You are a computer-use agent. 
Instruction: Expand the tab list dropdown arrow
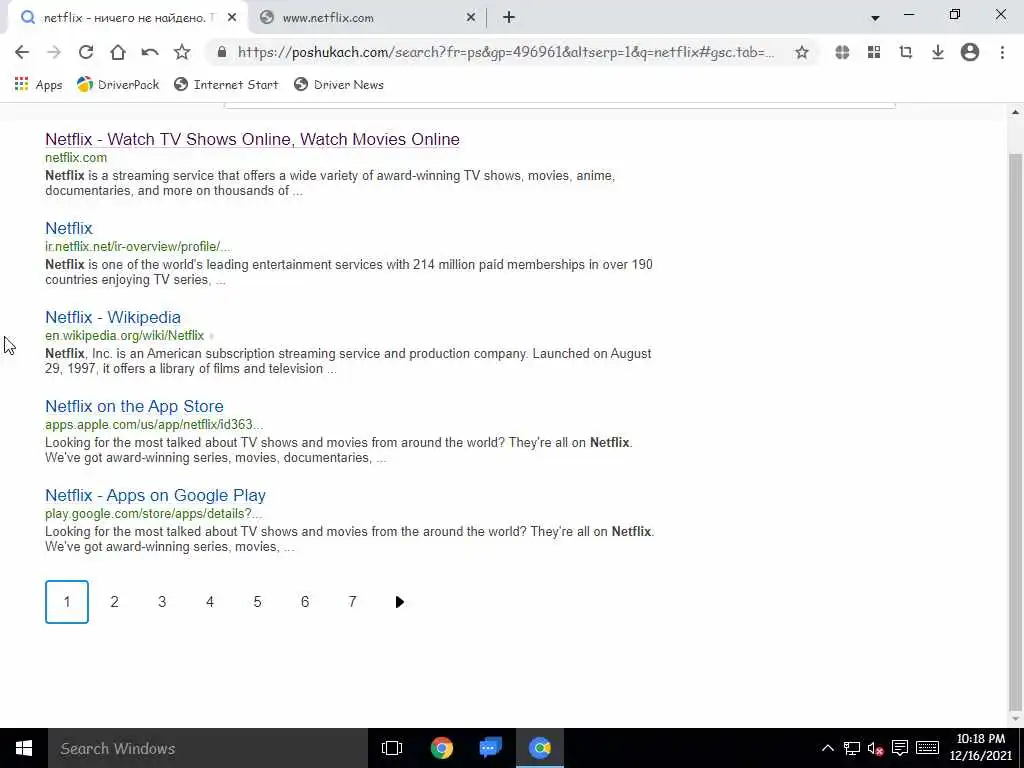(875, 18)
